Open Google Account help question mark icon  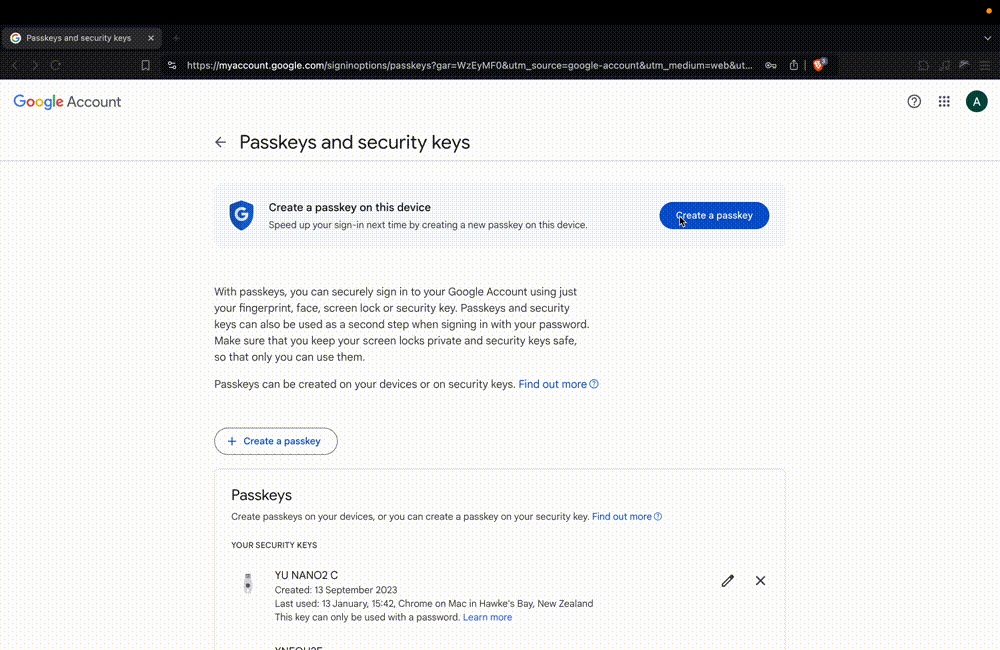click(x=914, y=101)
